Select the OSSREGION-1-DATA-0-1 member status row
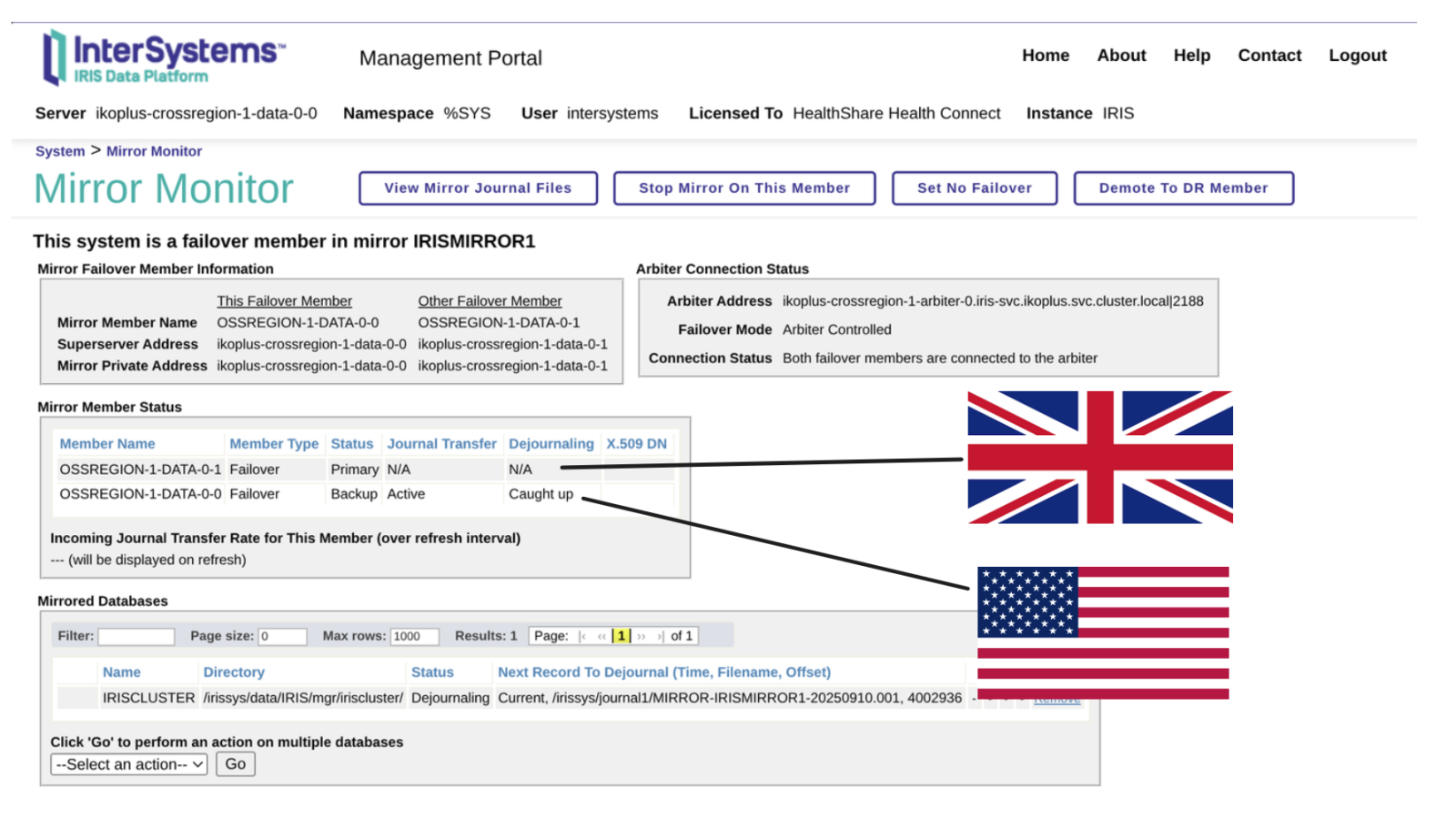Image resolution: width=1456 pixels, height=818 pixels. (364, 470)
